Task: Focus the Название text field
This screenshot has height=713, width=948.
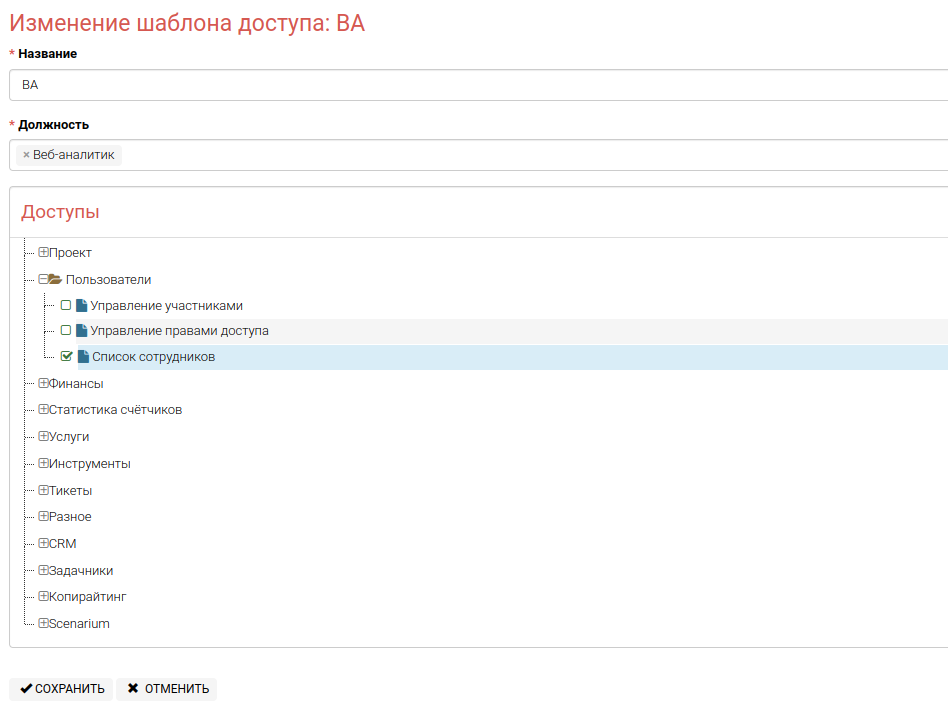Action: click(x=478, y=85)
